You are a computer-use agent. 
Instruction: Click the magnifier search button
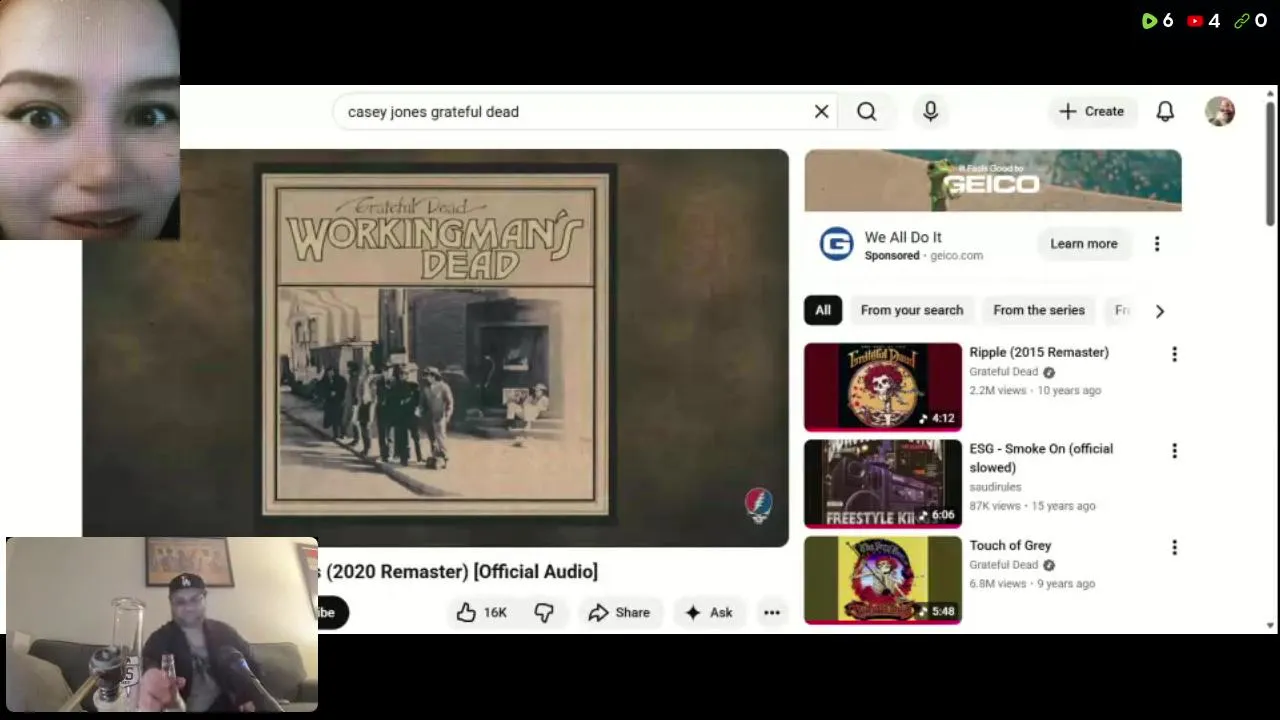click(867, 112)
